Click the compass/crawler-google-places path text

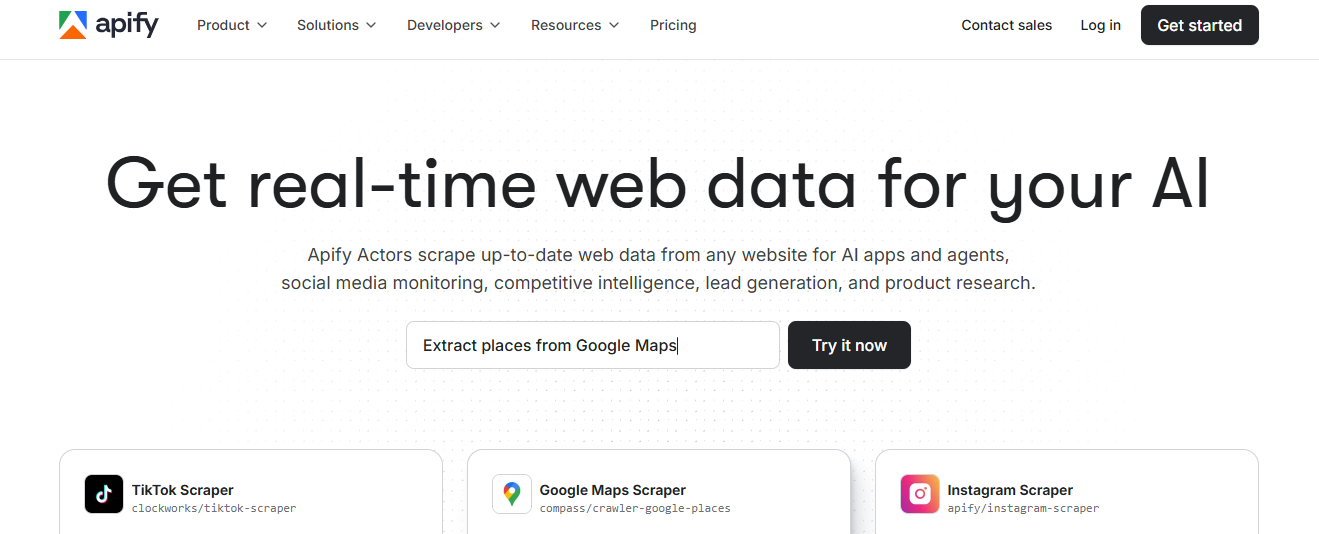tap(635, 508)
